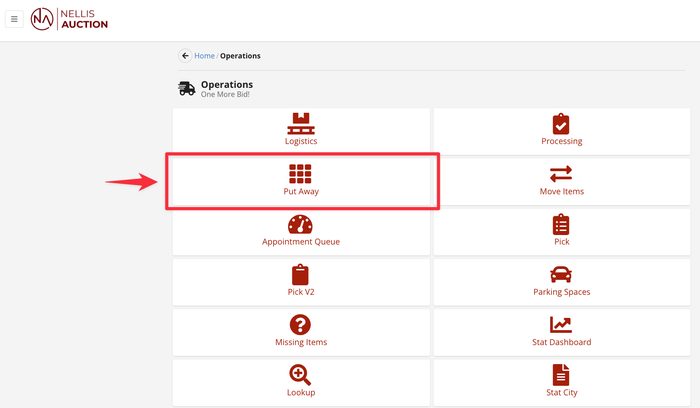Click the Missing Items question icon
Viewport: 700px width, 408px height.
[300, 325]
